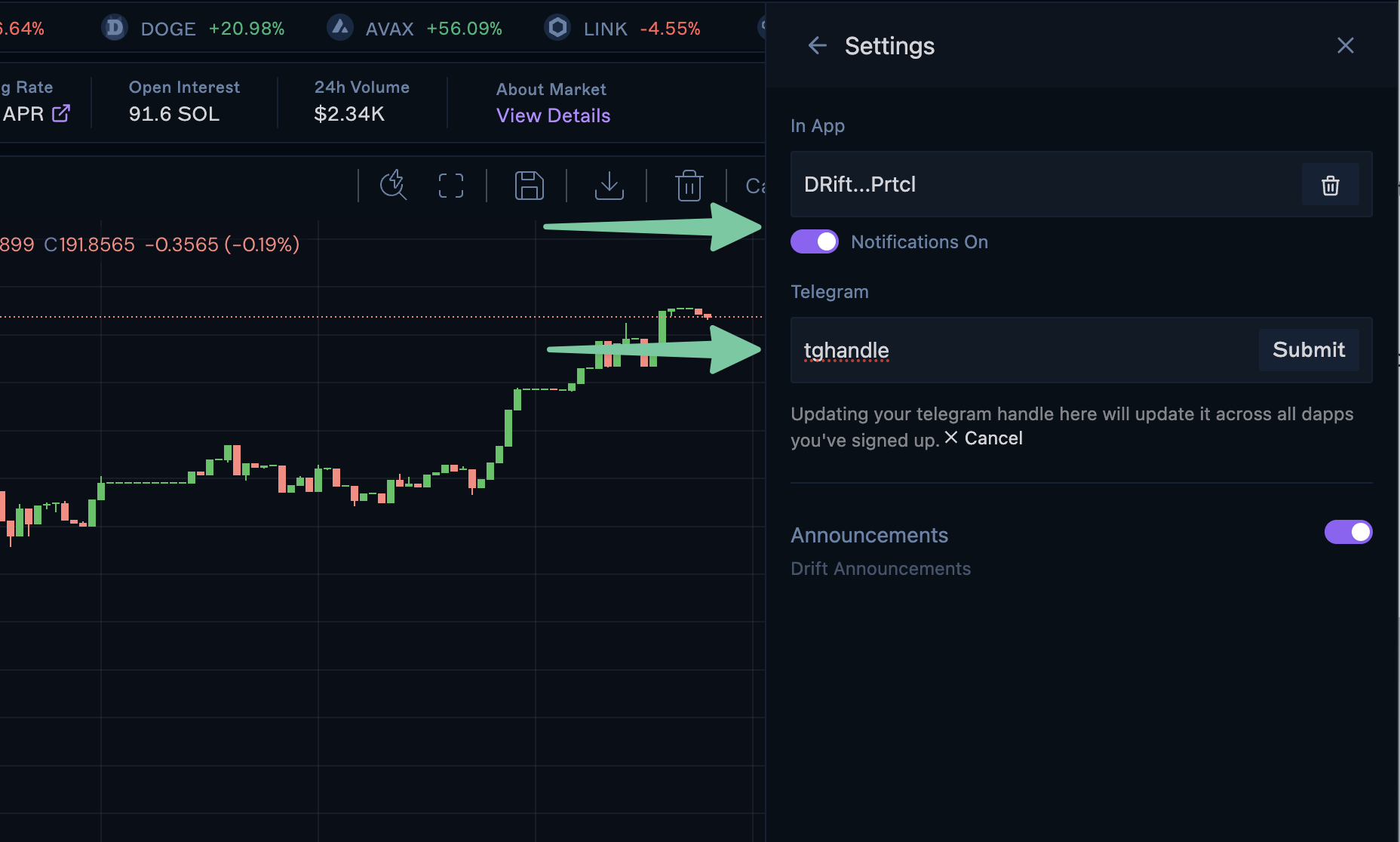Delete the DRift...Prtcl in-app entry

tap(1330, 185)
